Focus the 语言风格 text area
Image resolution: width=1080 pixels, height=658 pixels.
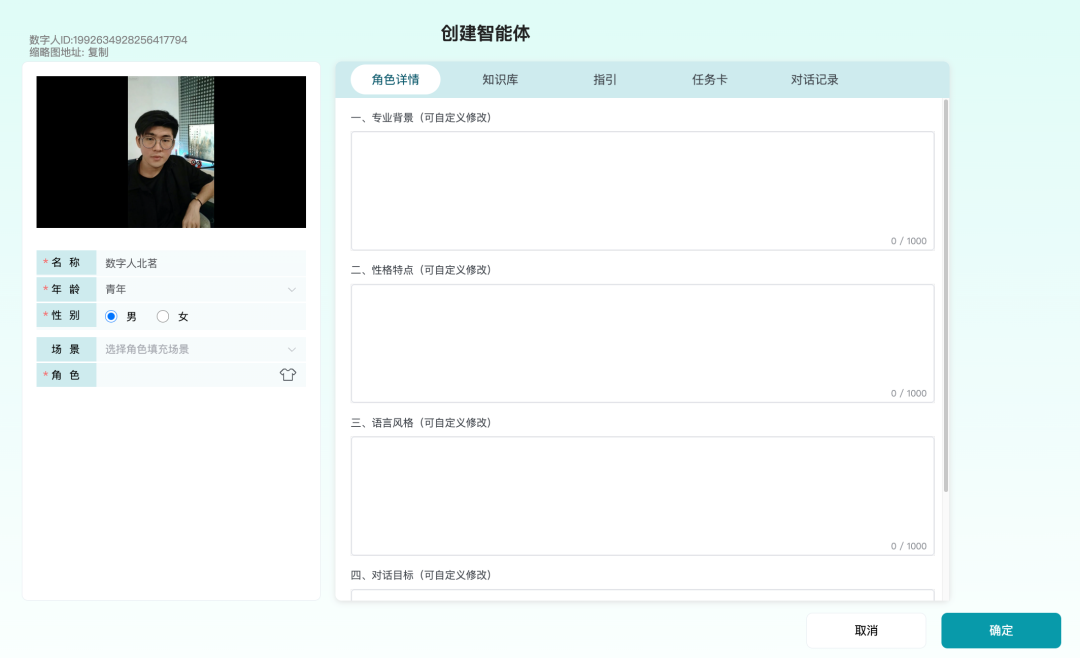(x=642, y=495)
